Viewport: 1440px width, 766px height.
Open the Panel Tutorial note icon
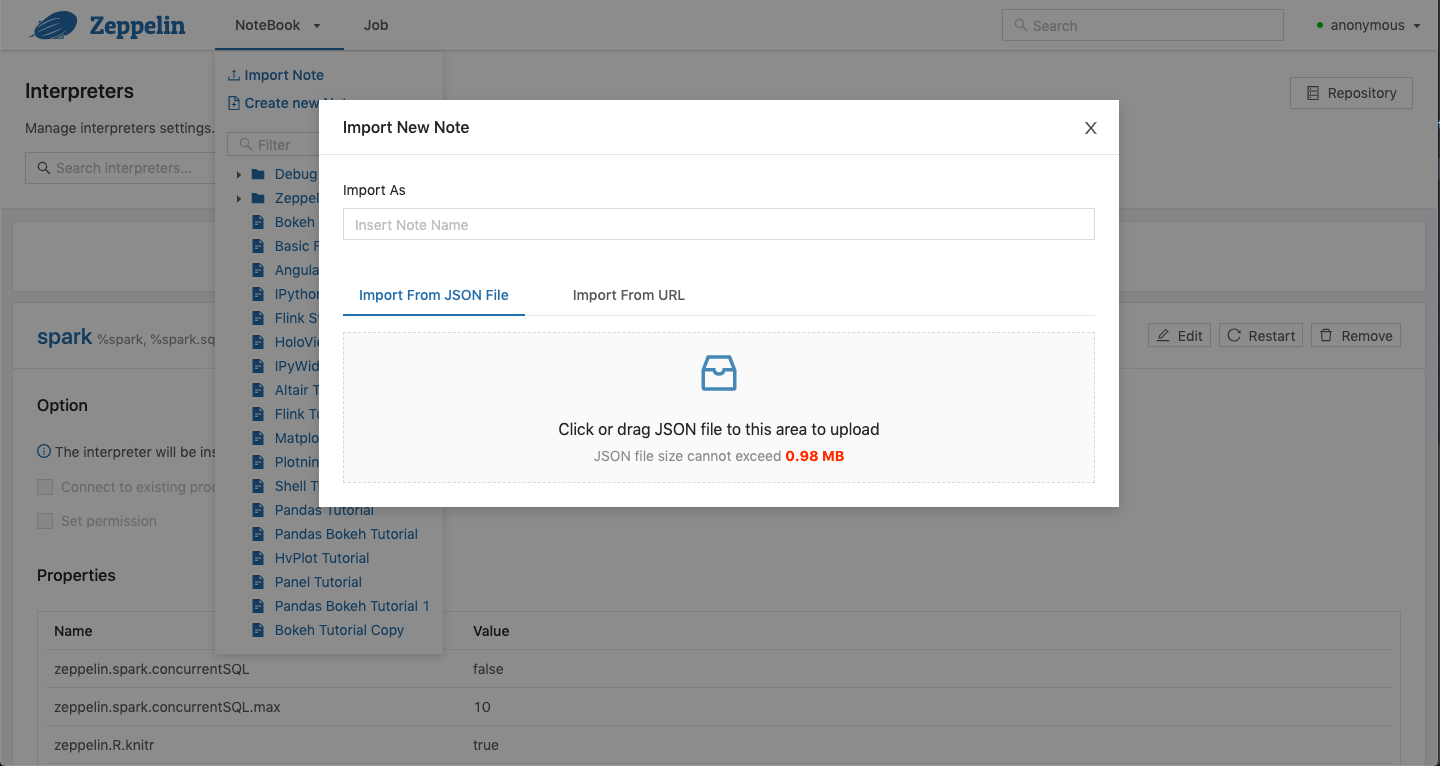258,582
